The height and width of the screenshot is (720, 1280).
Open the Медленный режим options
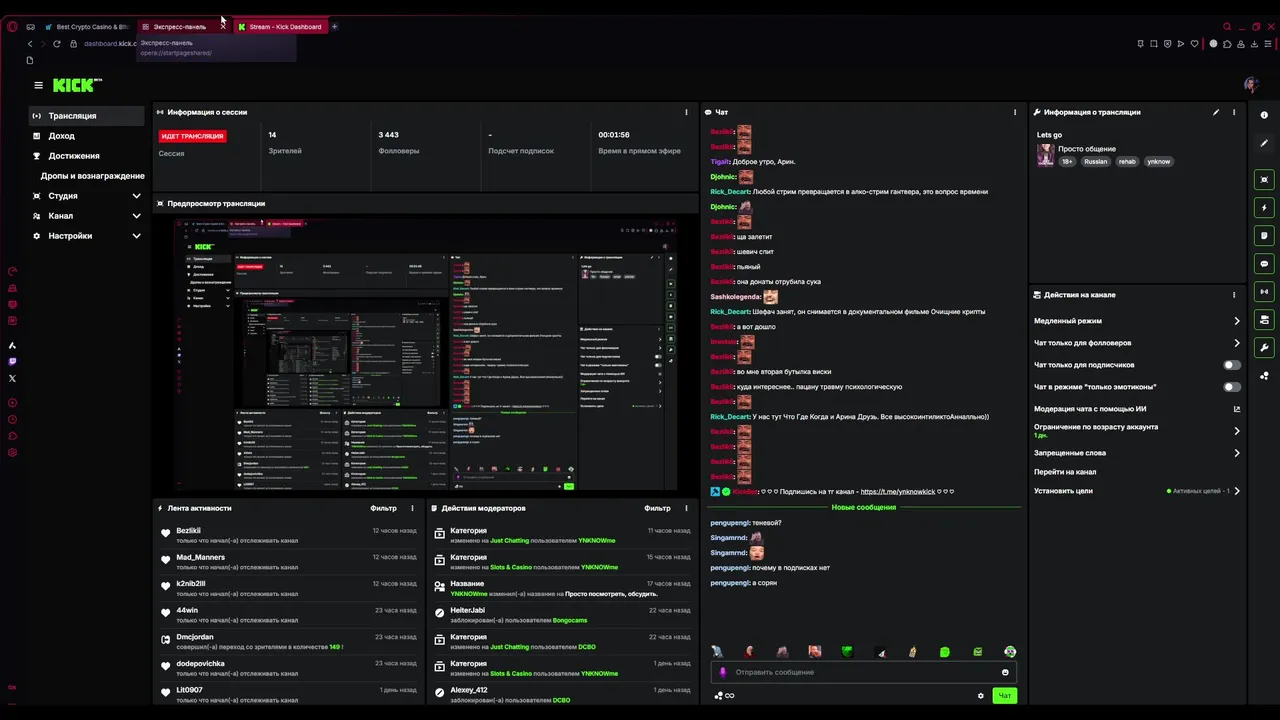1137,321
